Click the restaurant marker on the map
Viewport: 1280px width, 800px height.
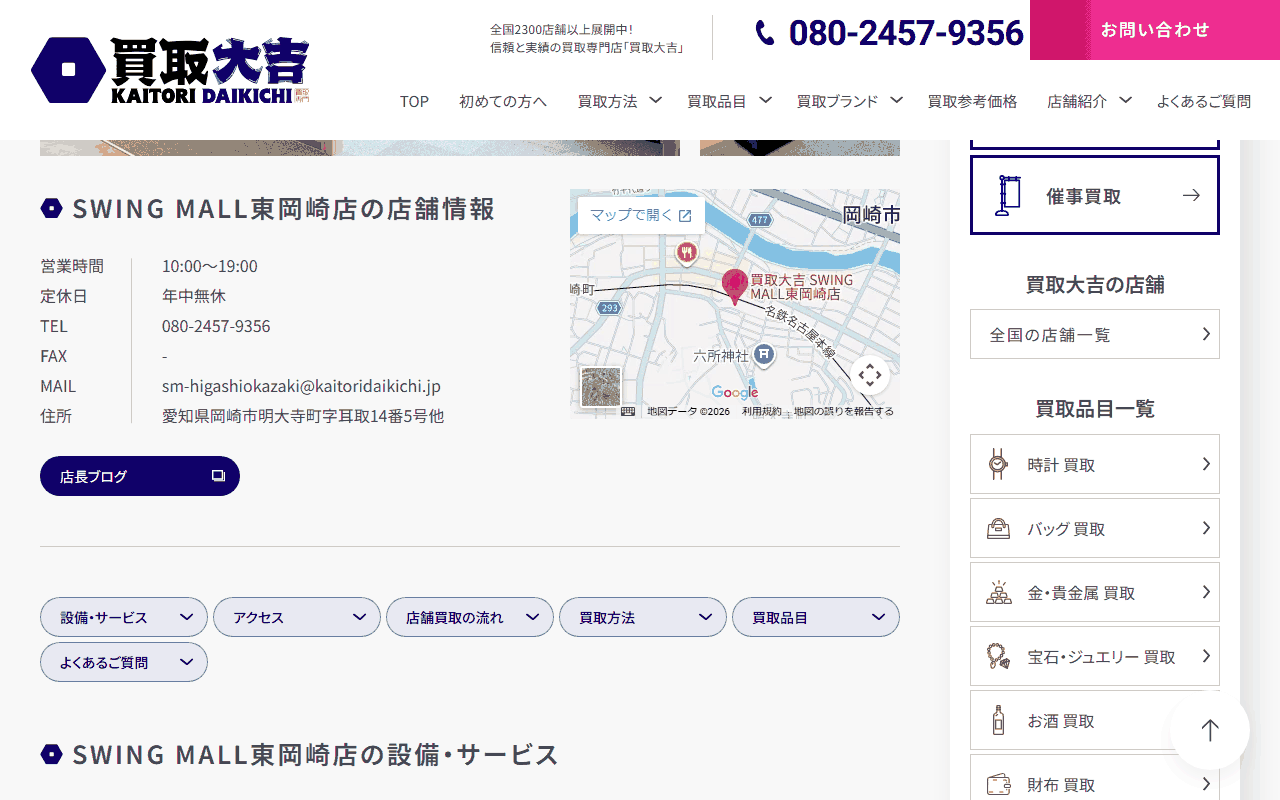[x=686, y=253]
